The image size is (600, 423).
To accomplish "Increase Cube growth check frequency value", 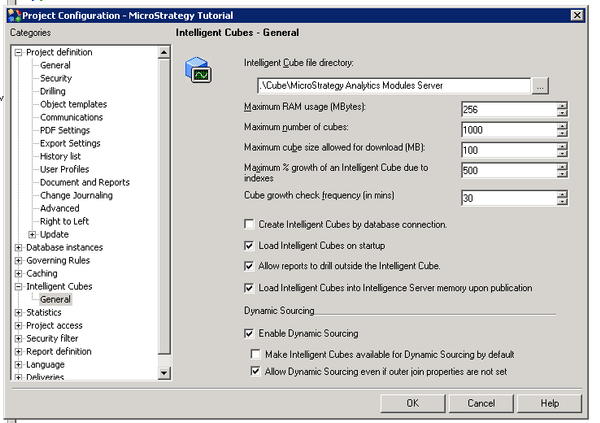I will (x=562, y=193).
